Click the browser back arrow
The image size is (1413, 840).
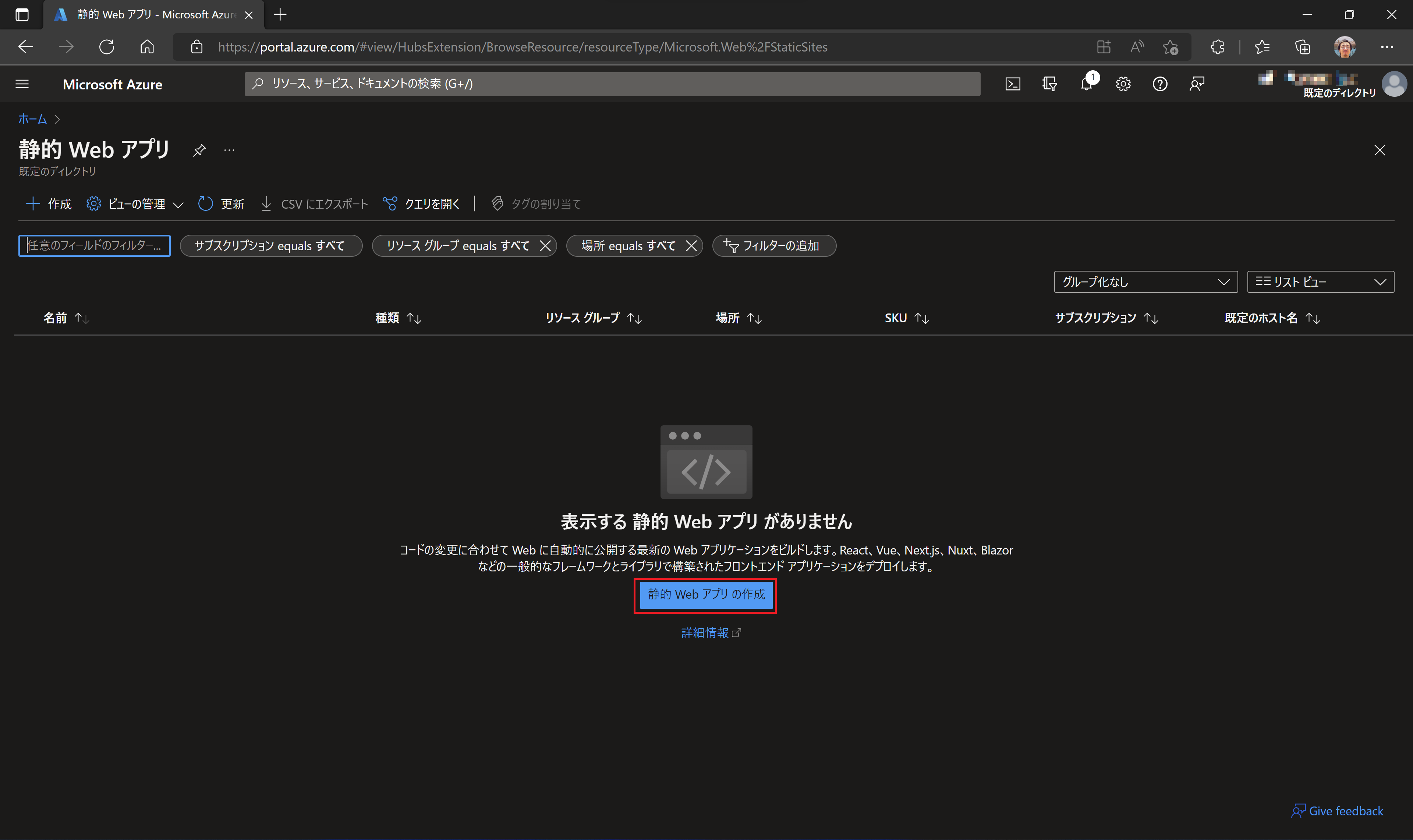coord(26,47)
